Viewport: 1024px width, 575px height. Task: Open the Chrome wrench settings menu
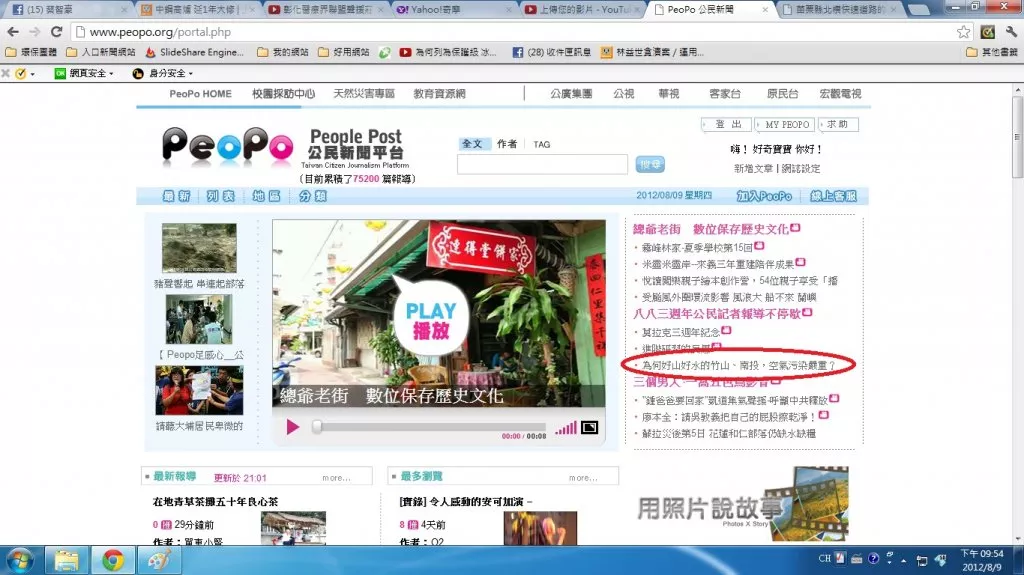pos(1011,31)
